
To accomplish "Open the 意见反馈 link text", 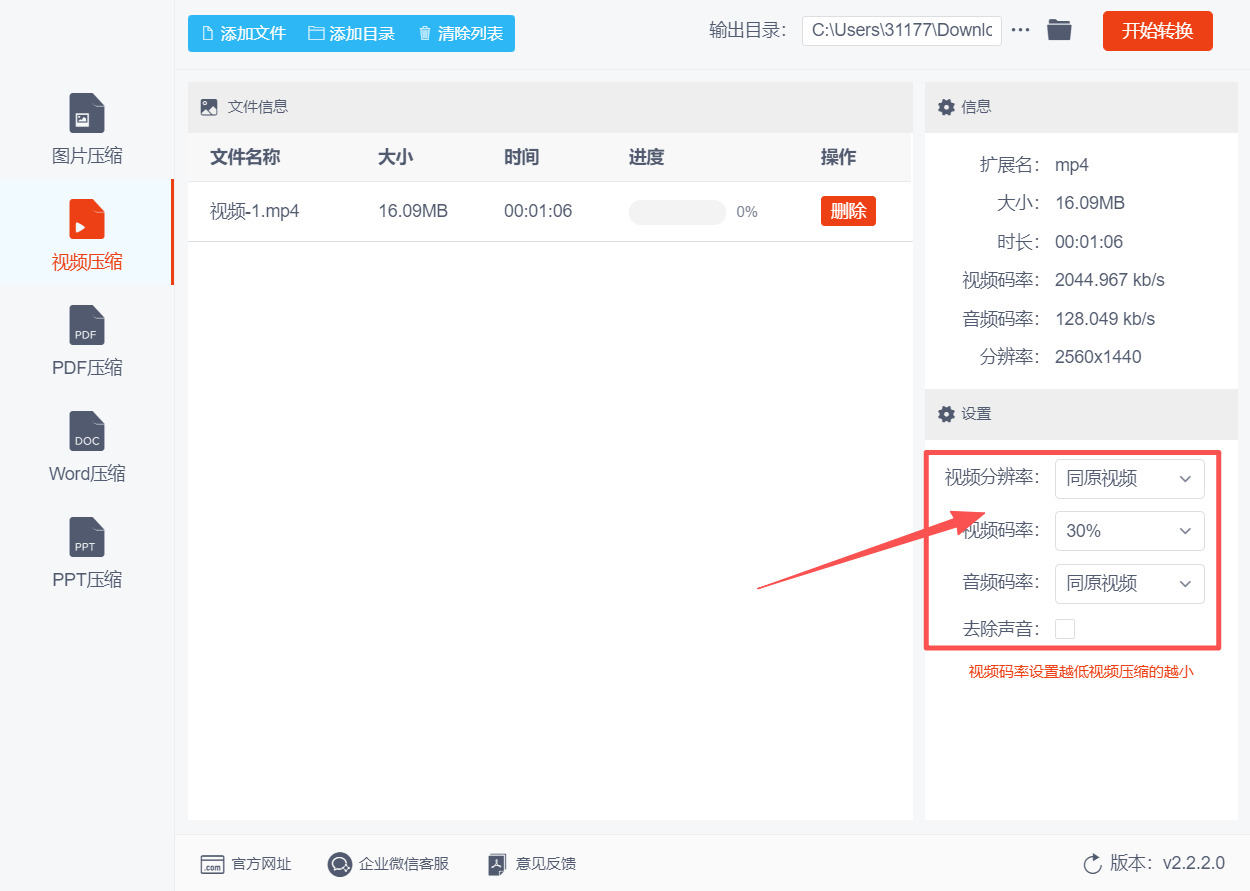I will point(546,864).
